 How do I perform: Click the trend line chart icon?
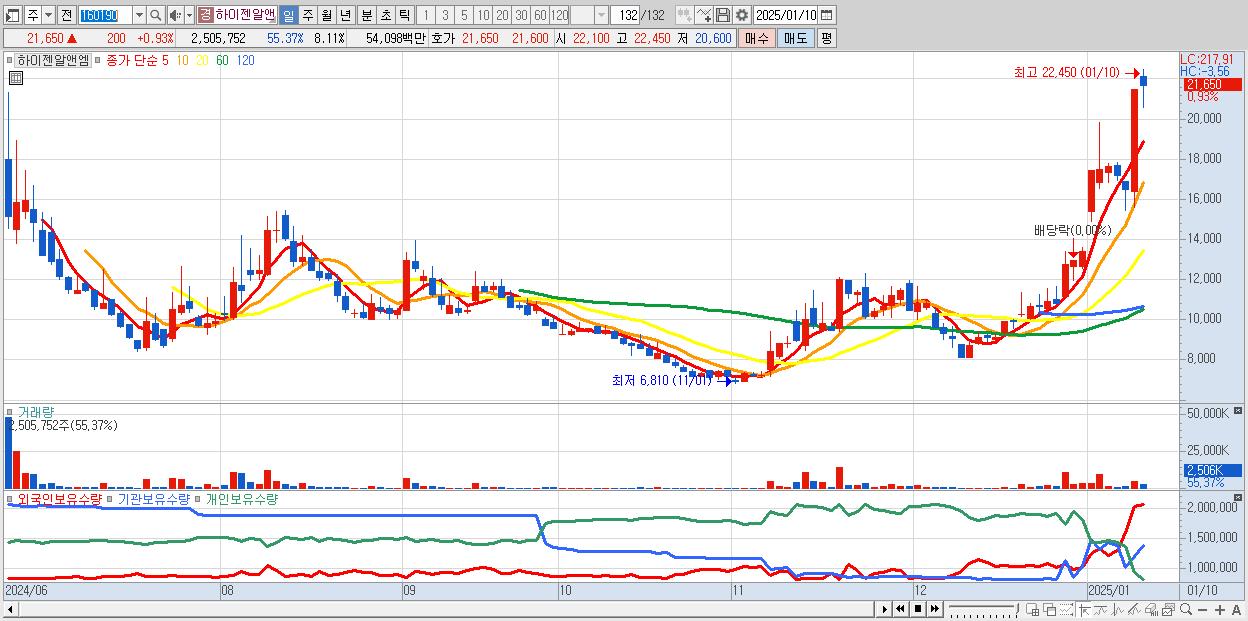[1101, 609]
